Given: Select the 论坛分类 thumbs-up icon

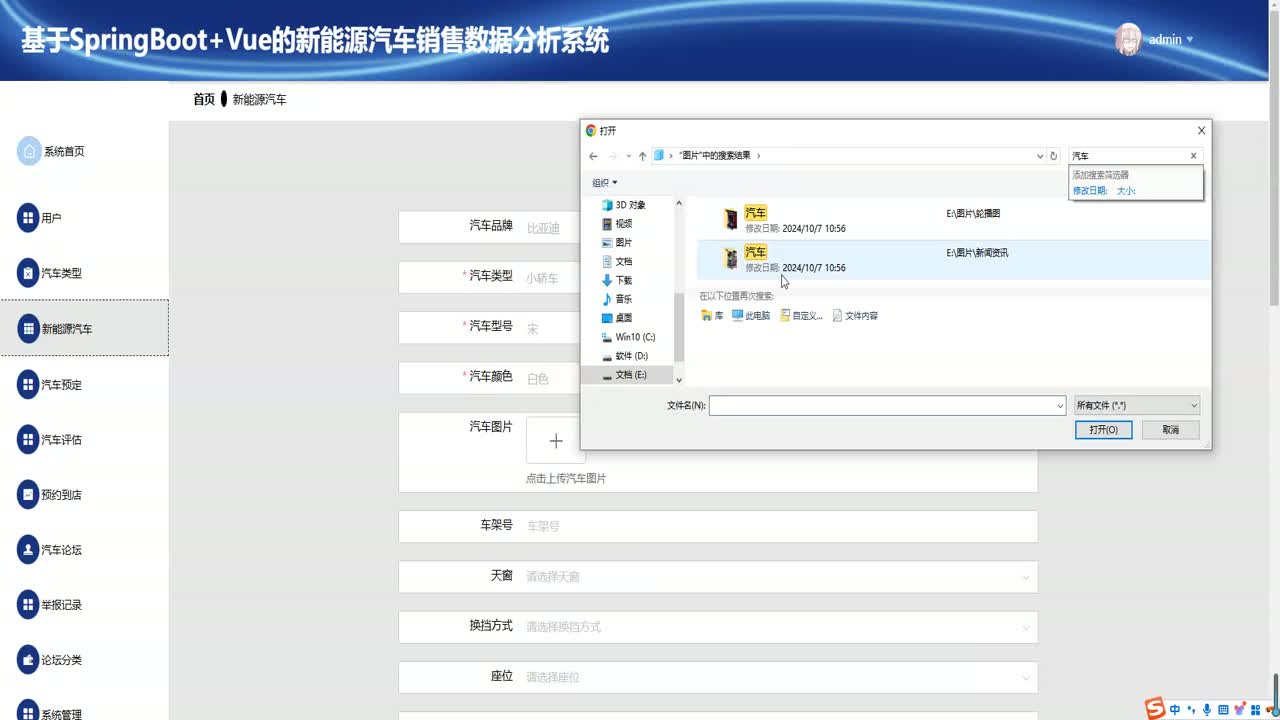Looking at the screenshot, I should [28, 660].
